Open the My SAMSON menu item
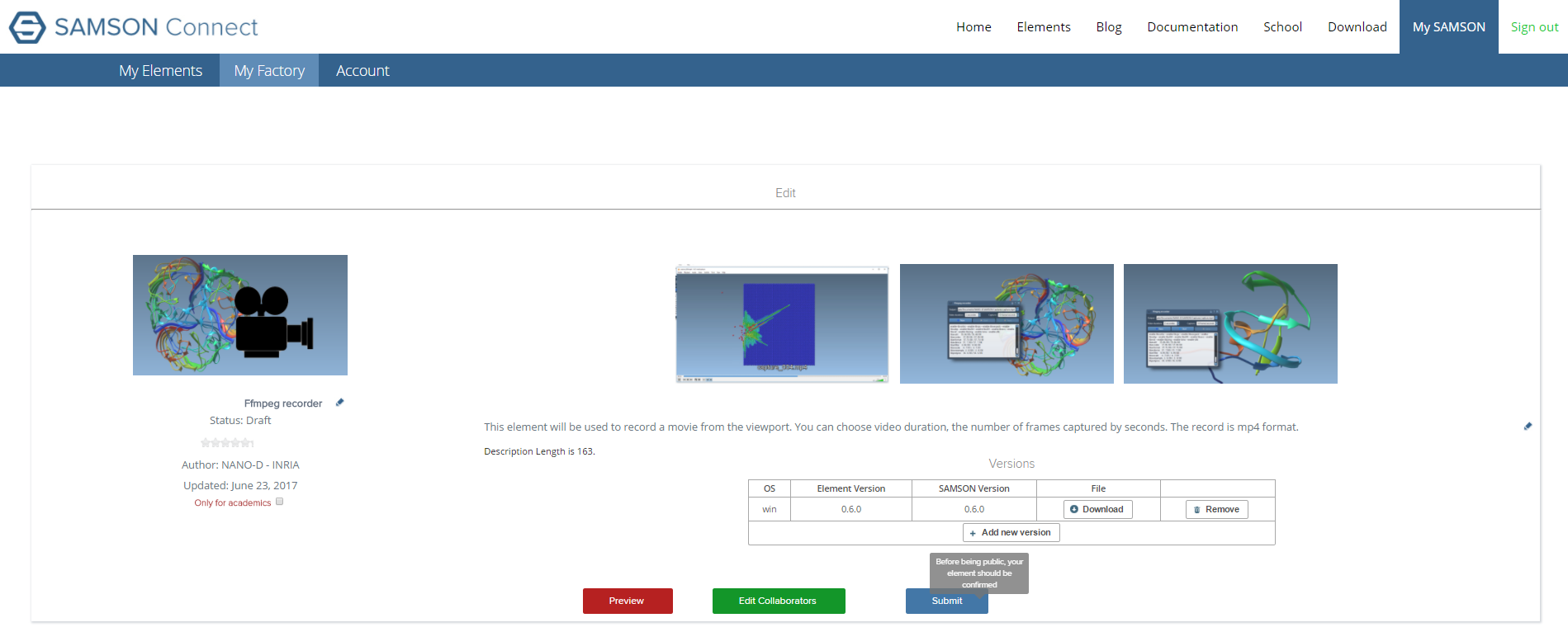The height and width of the screenshot is (632, 1568). pos(1448,27)
